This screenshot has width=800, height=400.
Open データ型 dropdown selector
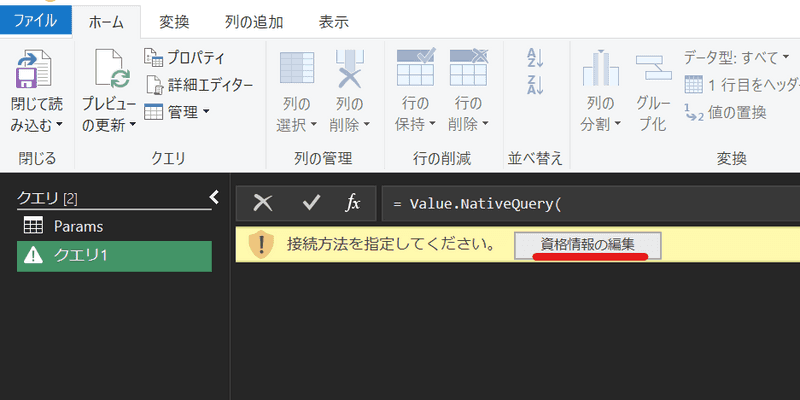click(x=738, y=58)
